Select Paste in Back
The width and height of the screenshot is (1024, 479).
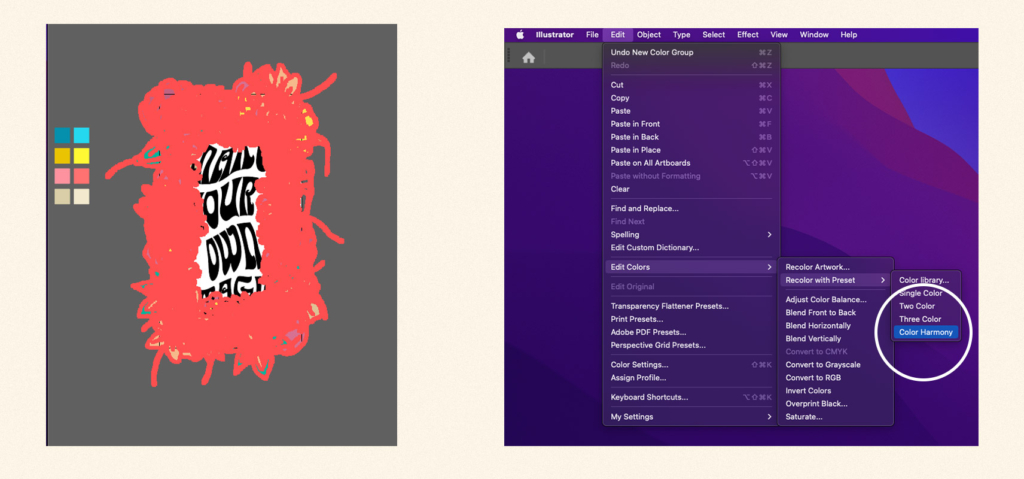692,137
